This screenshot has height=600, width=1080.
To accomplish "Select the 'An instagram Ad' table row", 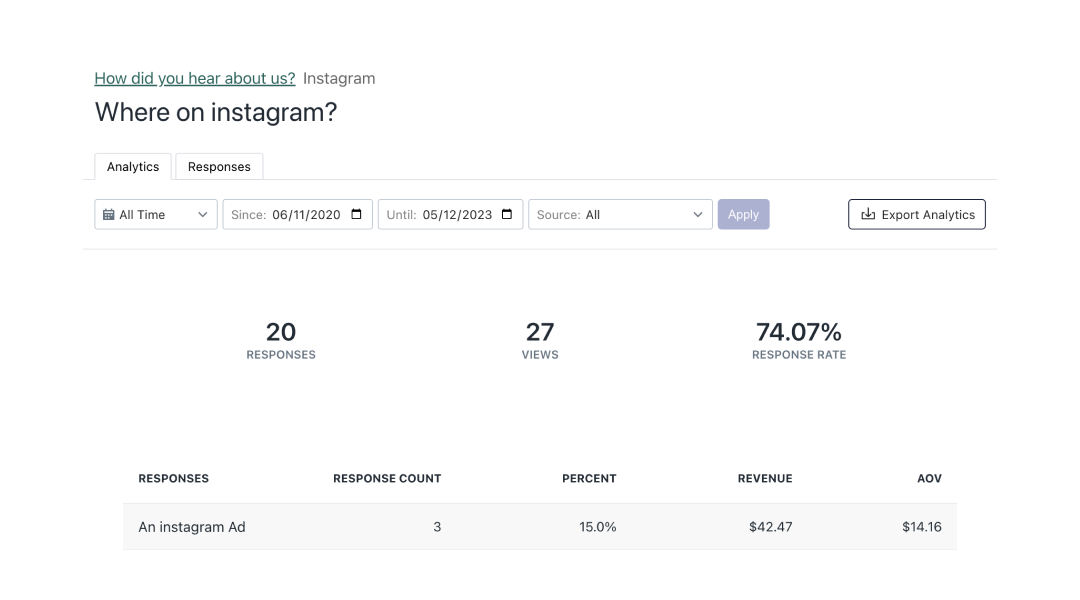I will [540, 527].
